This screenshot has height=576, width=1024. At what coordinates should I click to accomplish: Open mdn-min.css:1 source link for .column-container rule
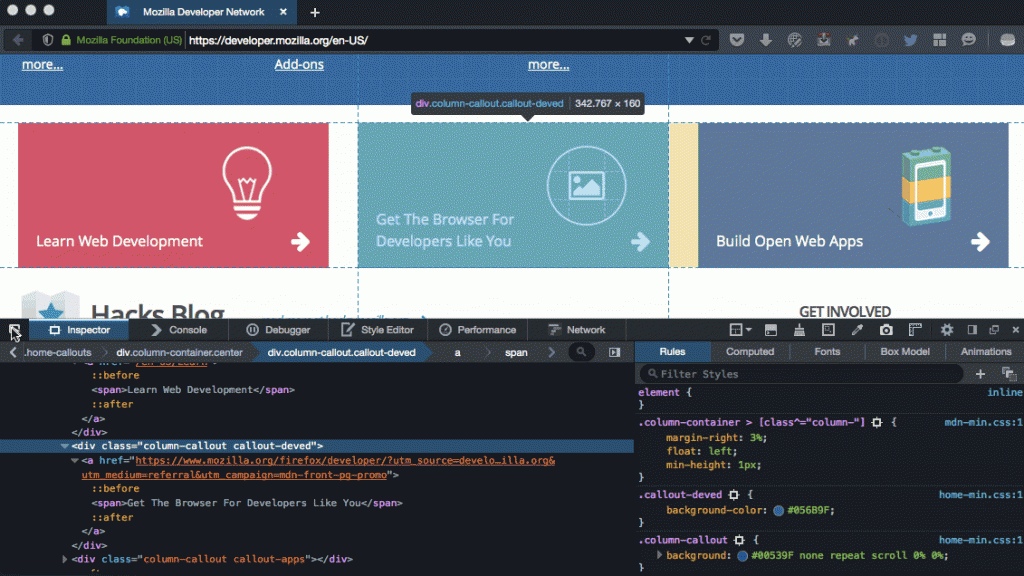pos(984,423)
